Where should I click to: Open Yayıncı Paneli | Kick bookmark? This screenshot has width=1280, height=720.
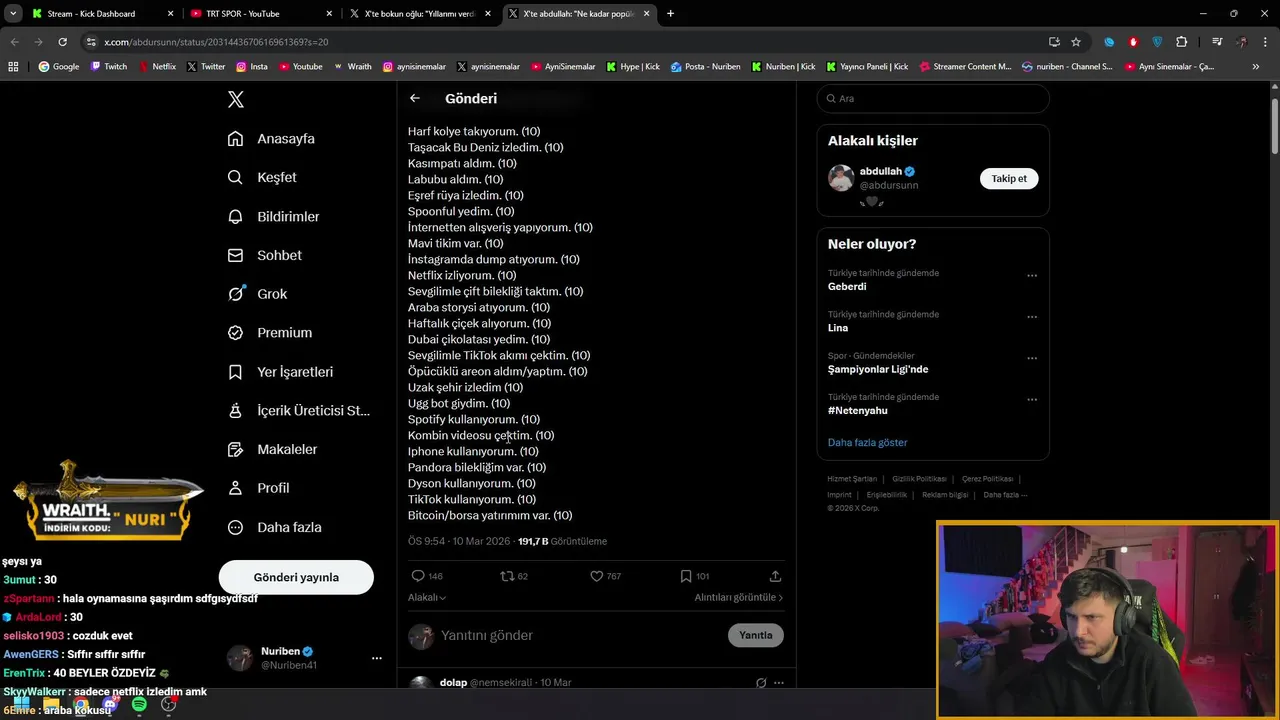pyautogui.click(x=867, y=67)
